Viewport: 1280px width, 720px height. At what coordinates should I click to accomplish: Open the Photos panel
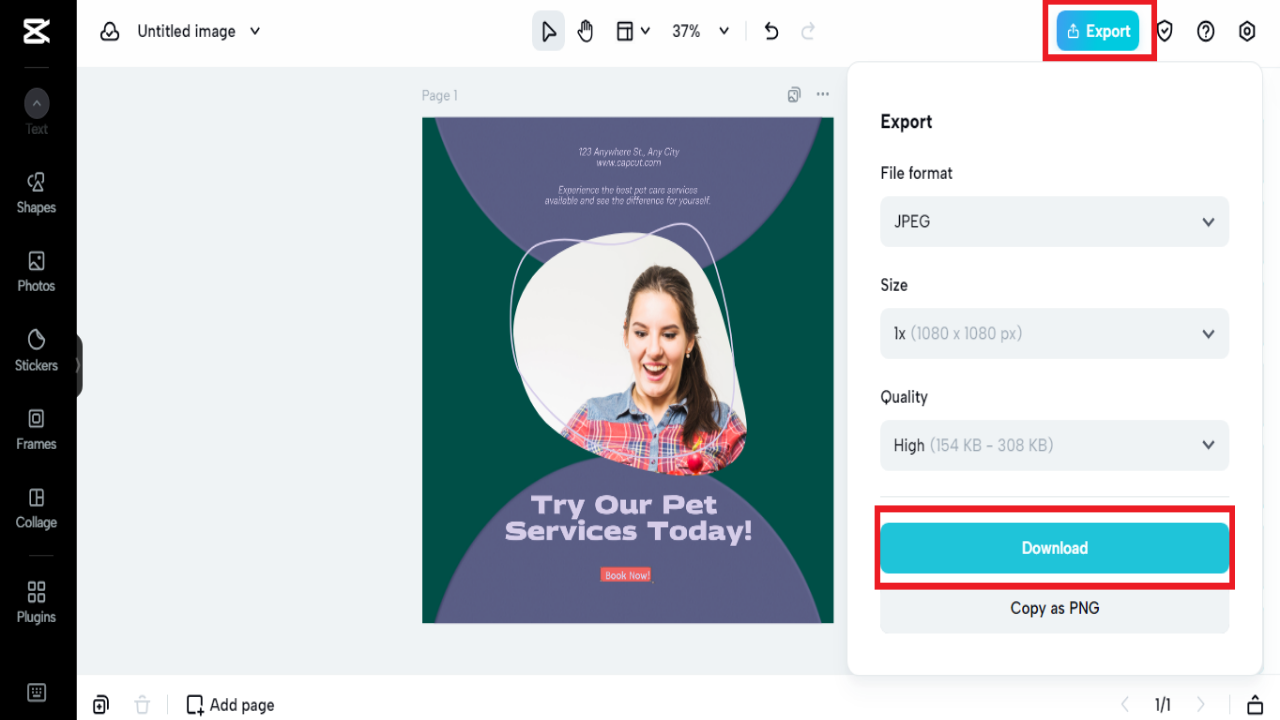click(36, 272)
